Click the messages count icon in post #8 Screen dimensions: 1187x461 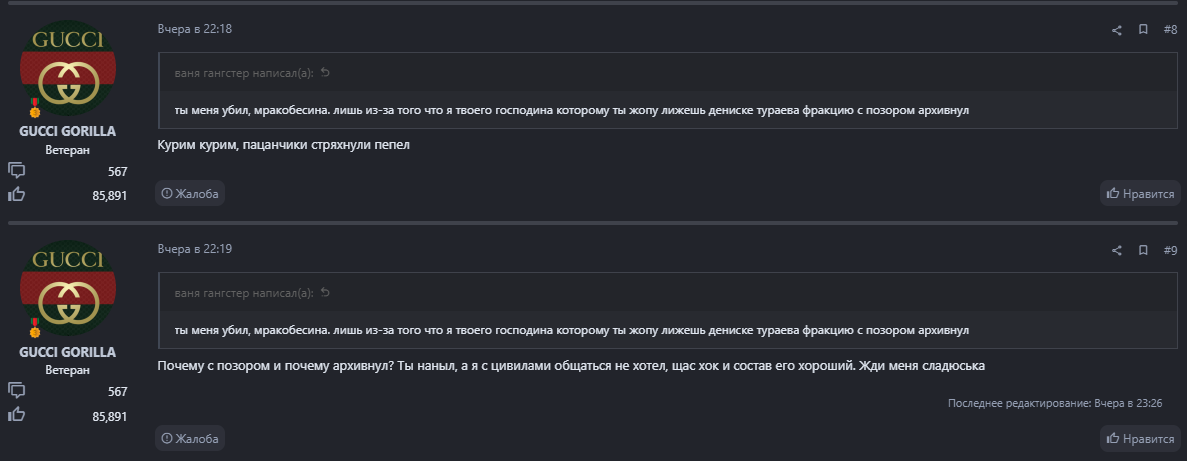pyautogui.click(x=17, y=171)
